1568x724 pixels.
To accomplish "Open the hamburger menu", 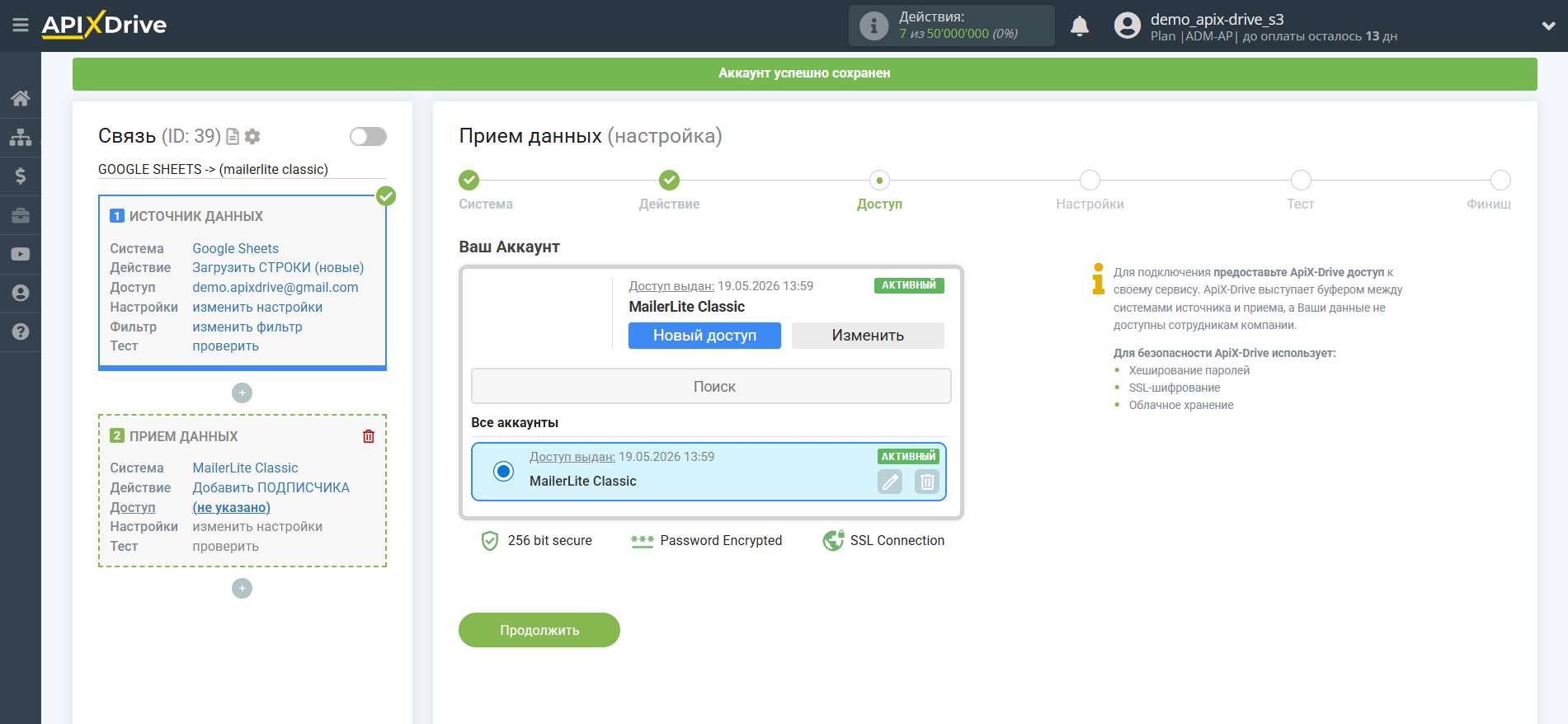I will [21, 26].
